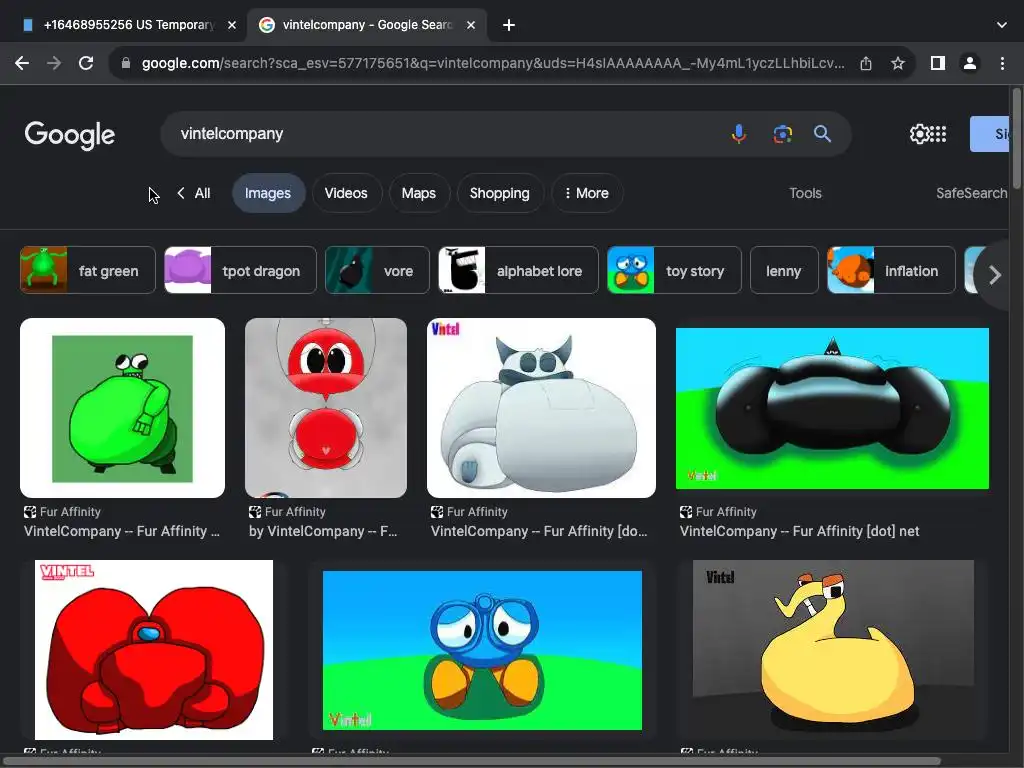This screenshot has height=768, width=1024.
Task: Open the SafeSearch dropdown
Action: (972, 193)
